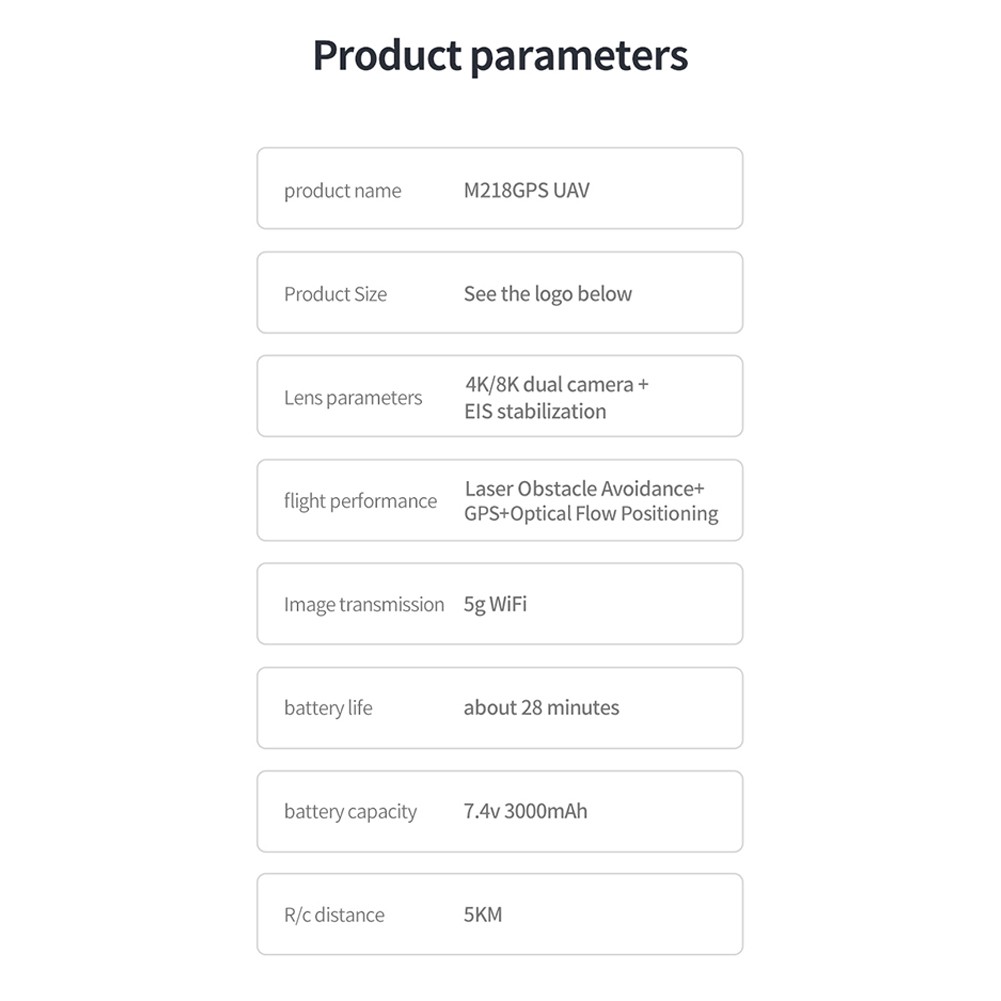Select the "product name" label
This screenshot has height=1001, width=1001.
click(342, 191)
